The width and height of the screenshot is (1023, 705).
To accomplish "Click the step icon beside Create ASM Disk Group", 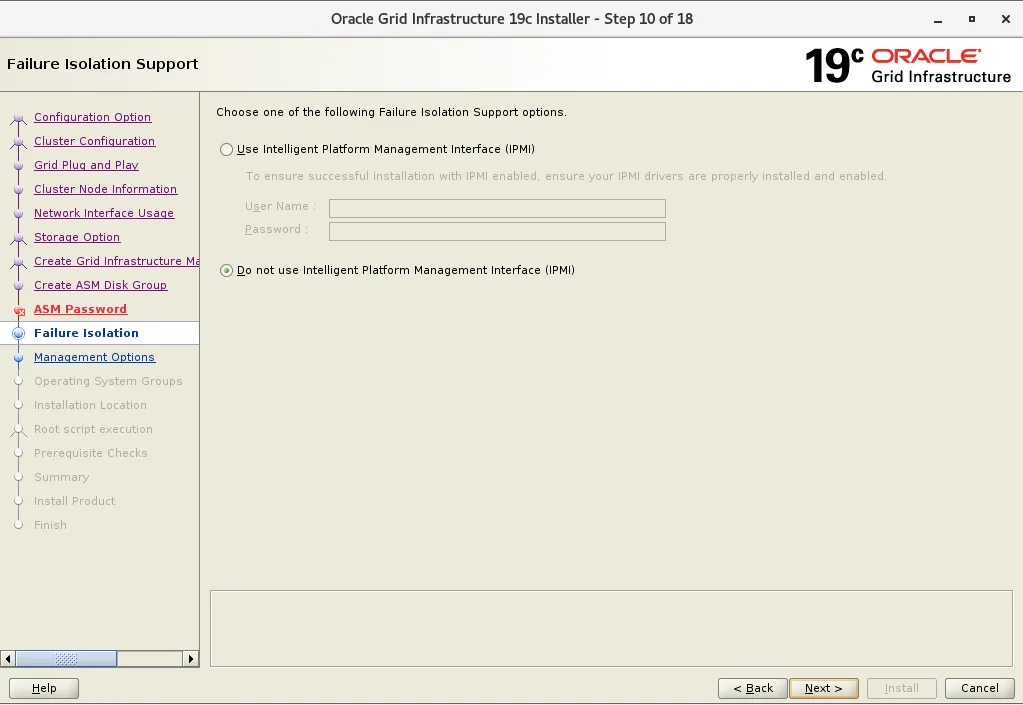I will click(x=19, y=285).
